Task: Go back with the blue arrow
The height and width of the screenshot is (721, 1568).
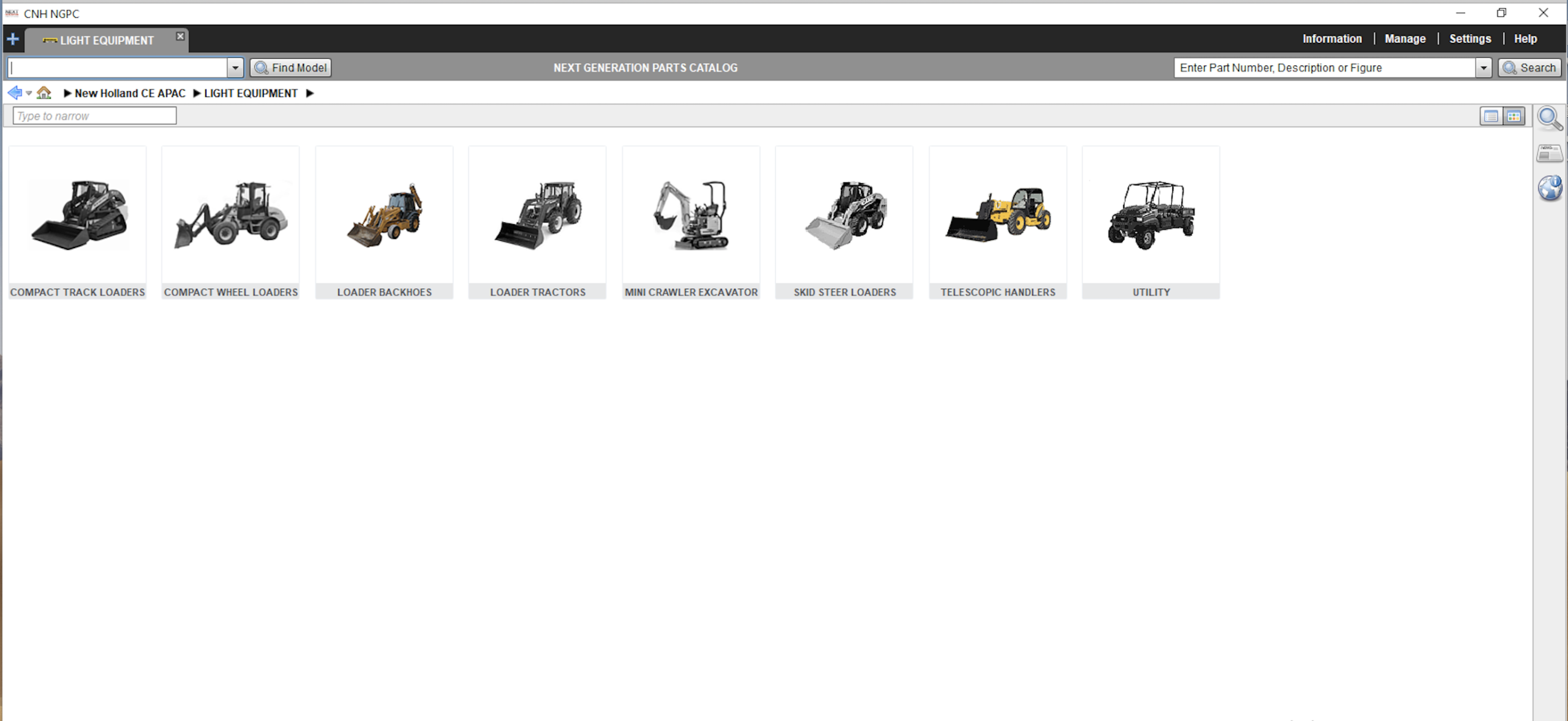Action: 15,93
